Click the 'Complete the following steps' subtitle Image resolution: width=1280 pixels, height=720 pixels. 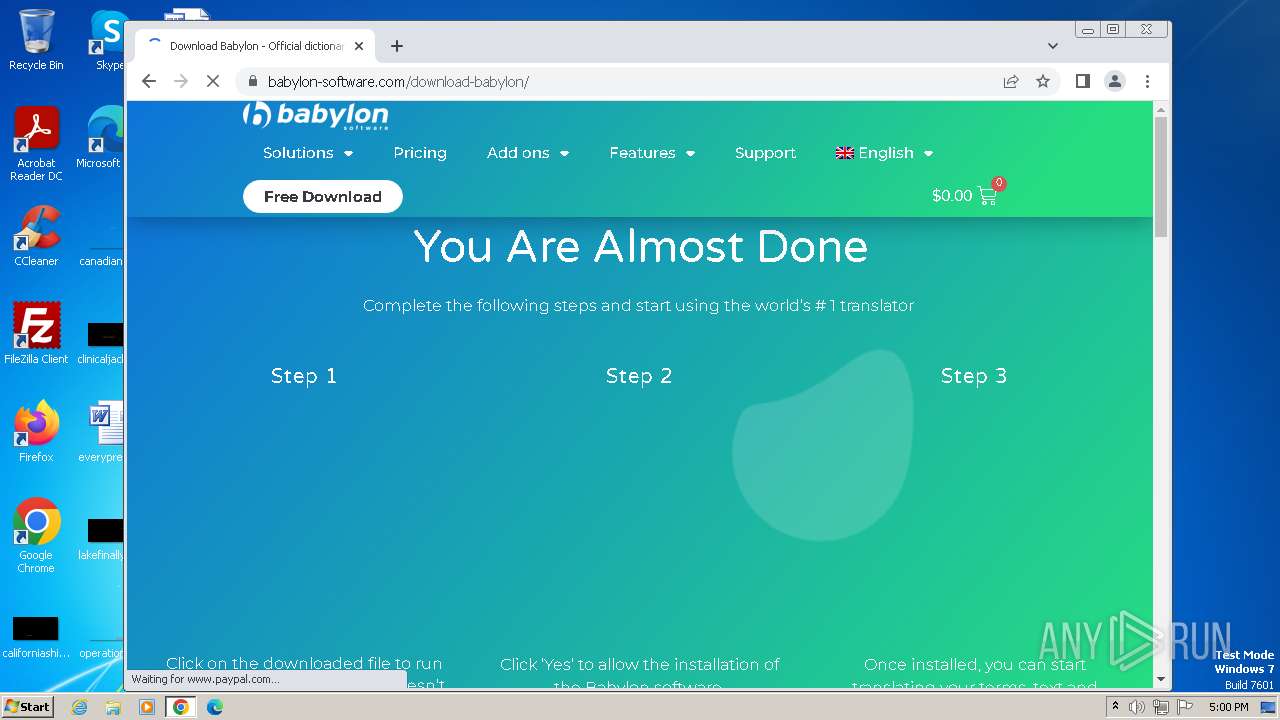point(638,305)
